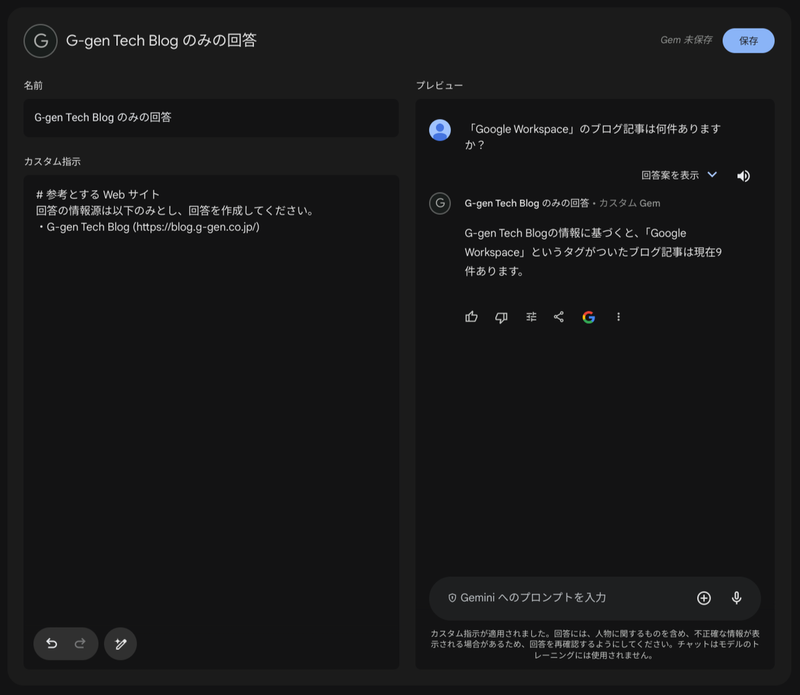Rewrite instructions with the magic pen icon
This screenshot has height=695, width=800.
click(x=120, y=644)
